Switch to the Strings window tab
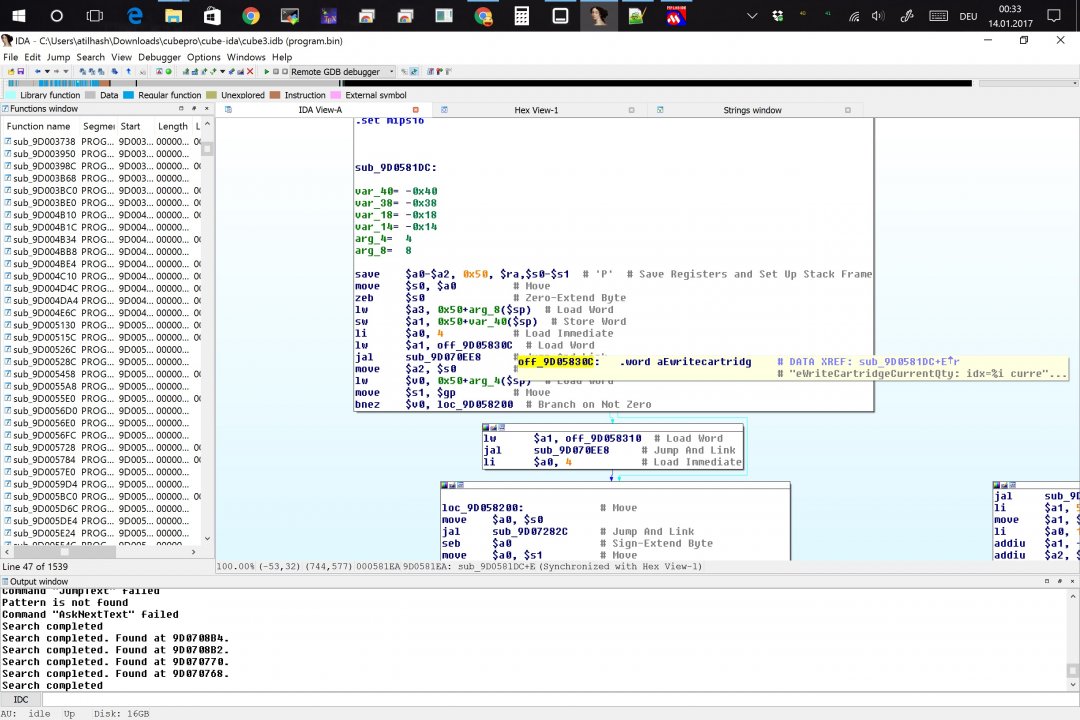Viewport: 1080px width, 720px height. [752, 110]
